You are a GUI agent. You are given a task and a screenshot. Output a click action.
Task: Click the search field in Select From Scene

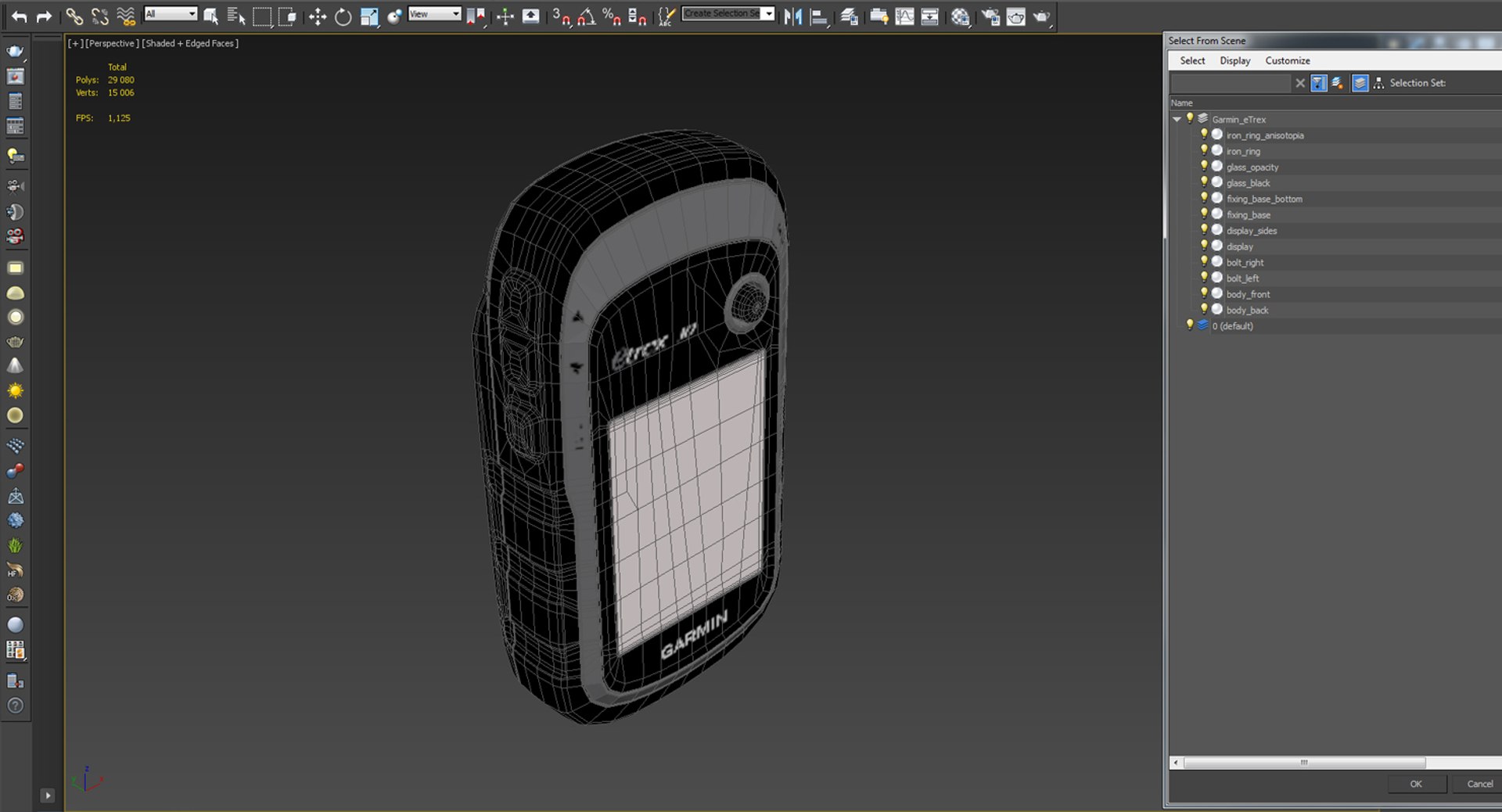pyautogui.click(x=1230, y=83)
